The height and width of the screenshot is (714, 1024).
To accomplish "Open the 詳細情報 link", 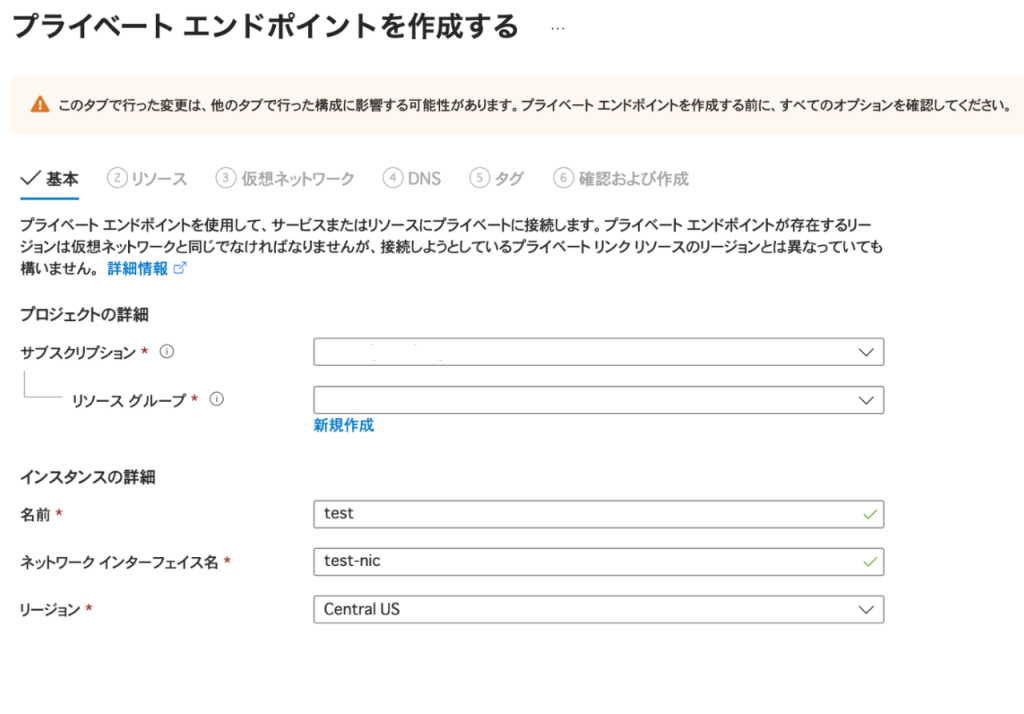I will (137, 269).
